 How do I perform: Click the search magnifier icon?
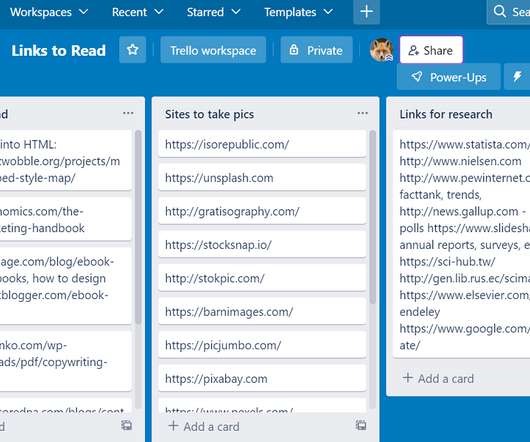point(500,11)
